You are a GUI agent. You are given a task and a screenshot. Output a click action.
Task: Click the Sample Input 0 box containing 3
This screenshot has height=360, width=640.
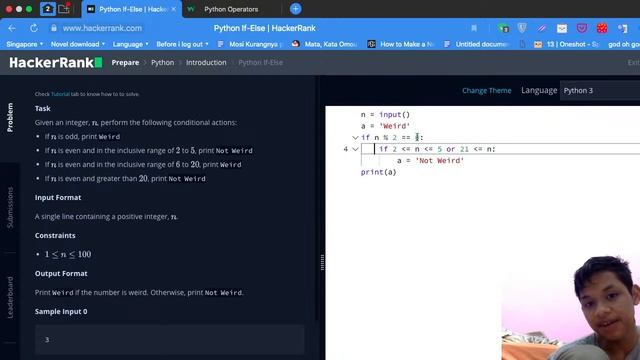point(169,339)
